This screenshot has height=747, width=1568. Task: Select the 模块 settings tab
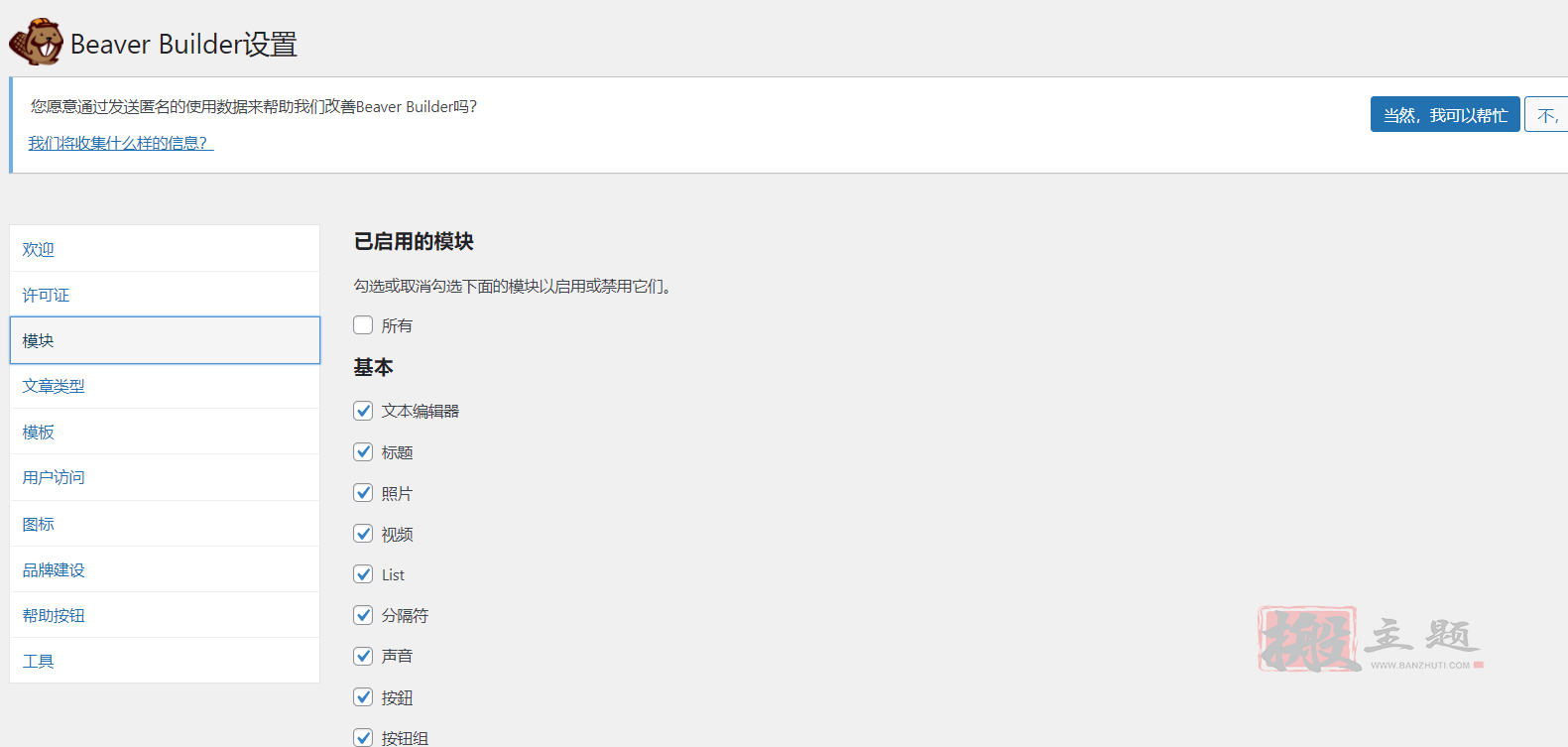pos(165,340)
